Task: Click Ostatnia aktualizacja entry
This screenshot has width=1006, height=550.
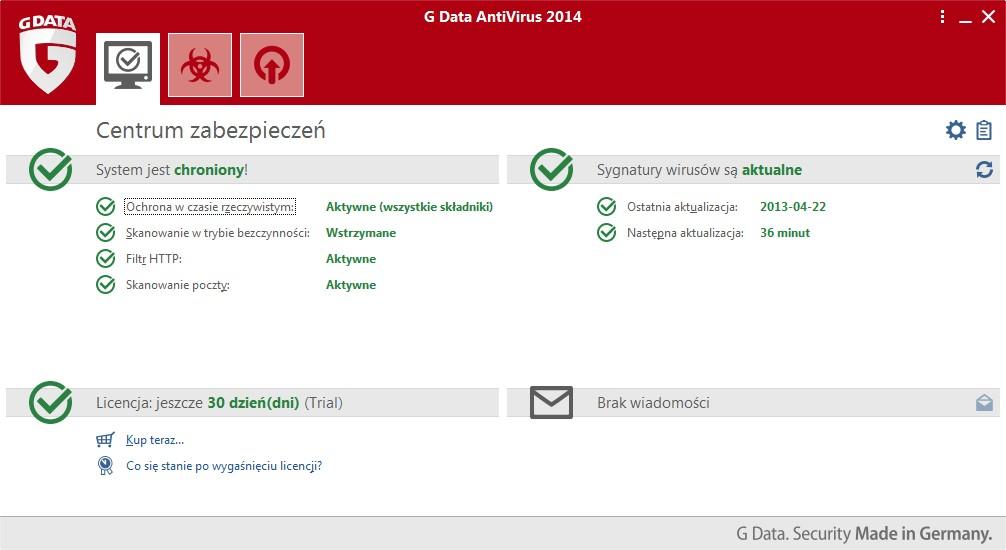Action: (x=682, y=207)
